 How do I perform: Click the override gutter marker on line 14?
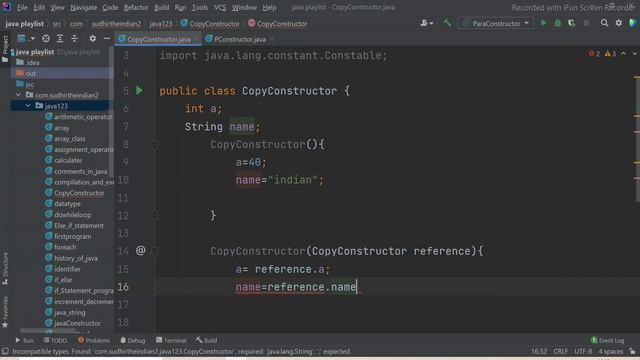click(140, 250)
